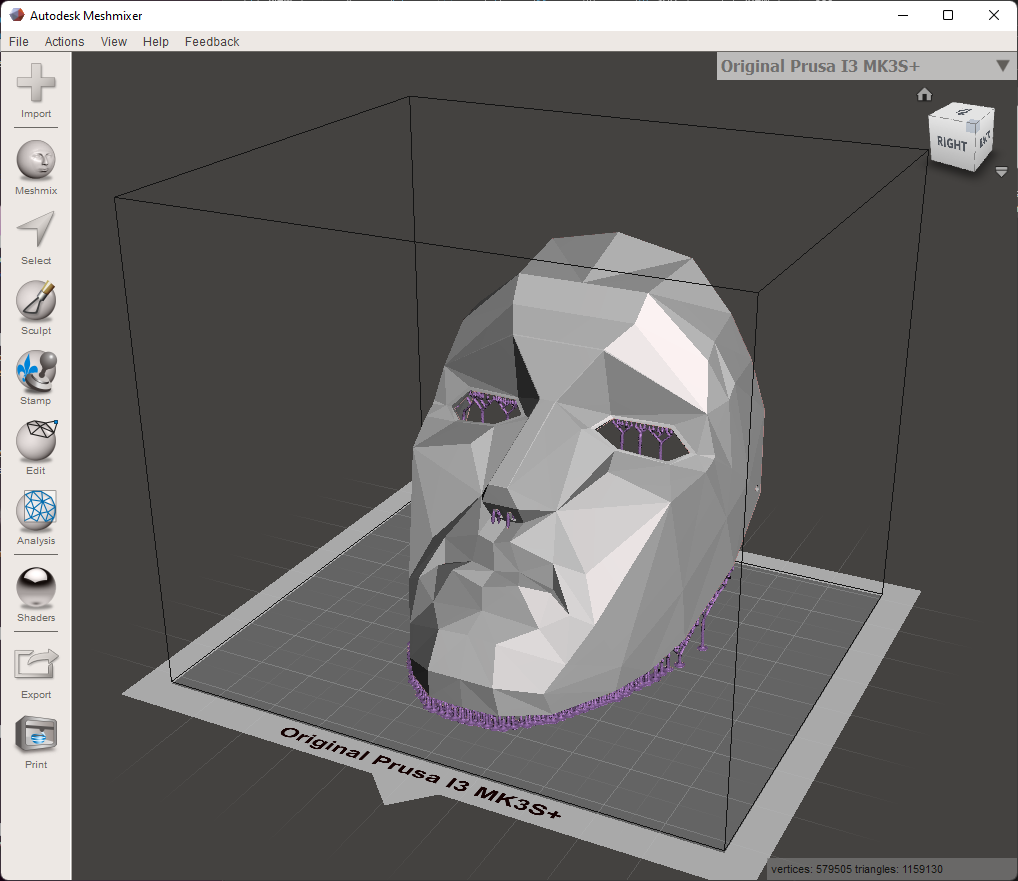Click the home view icon

924,94
